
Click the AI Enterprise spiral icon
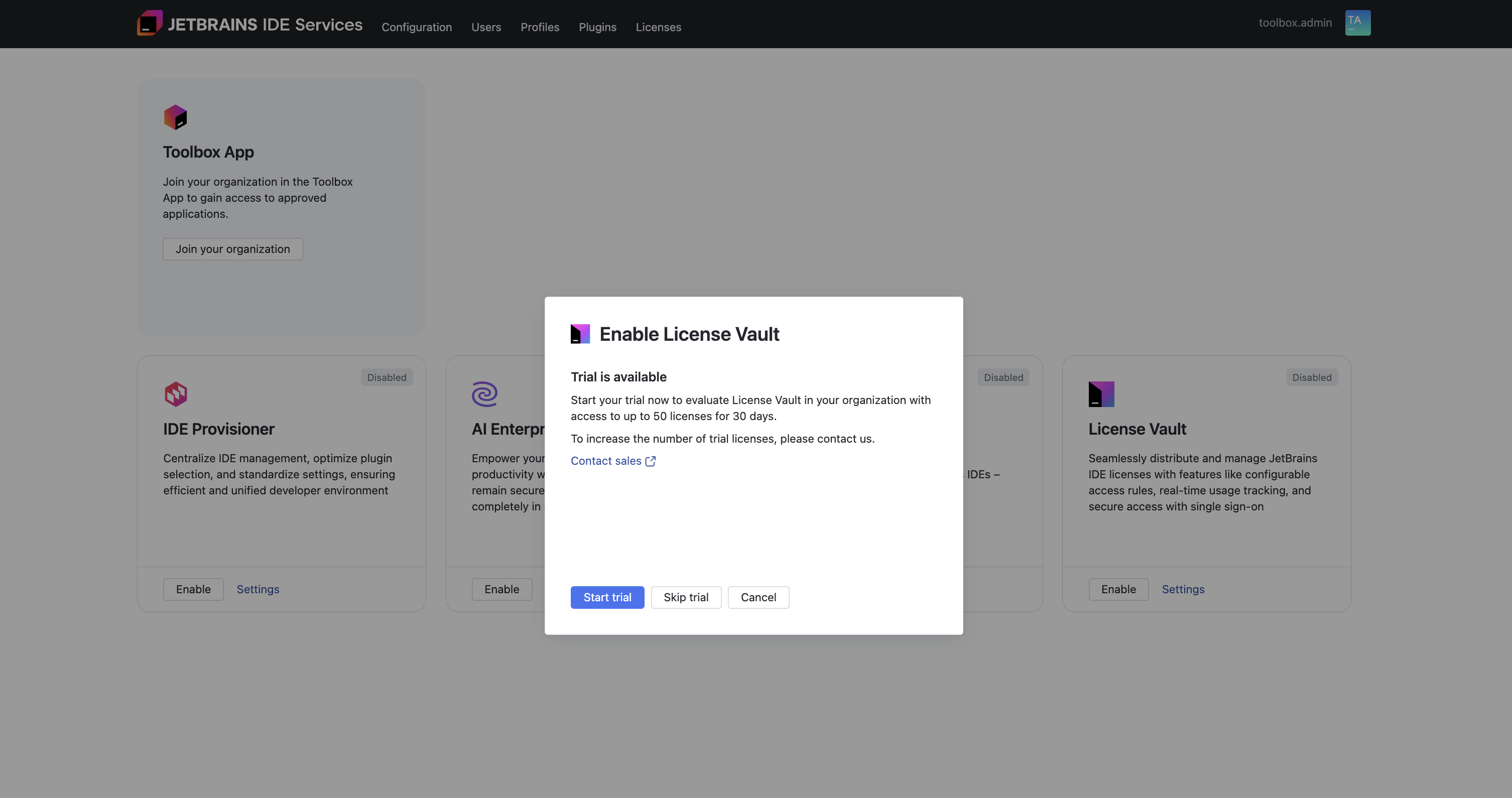click(485, 394)
